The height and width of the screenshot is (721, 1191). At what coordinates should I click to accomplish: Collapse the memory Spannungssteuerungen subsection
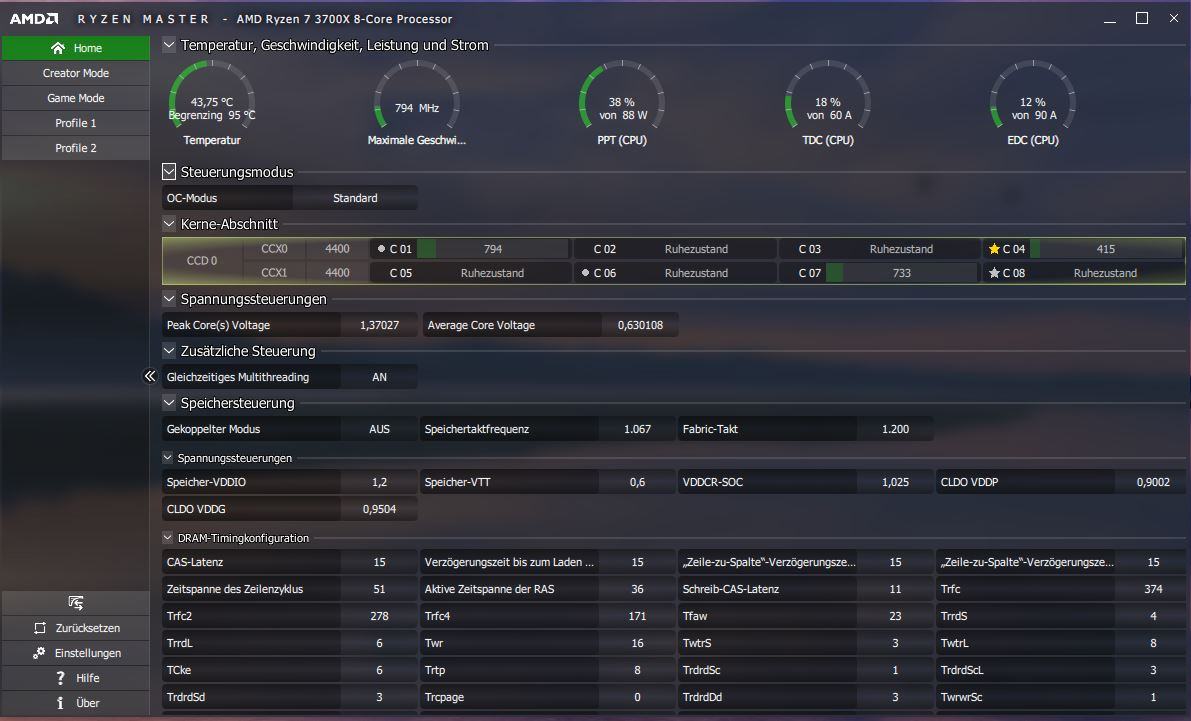pos(168,457)
